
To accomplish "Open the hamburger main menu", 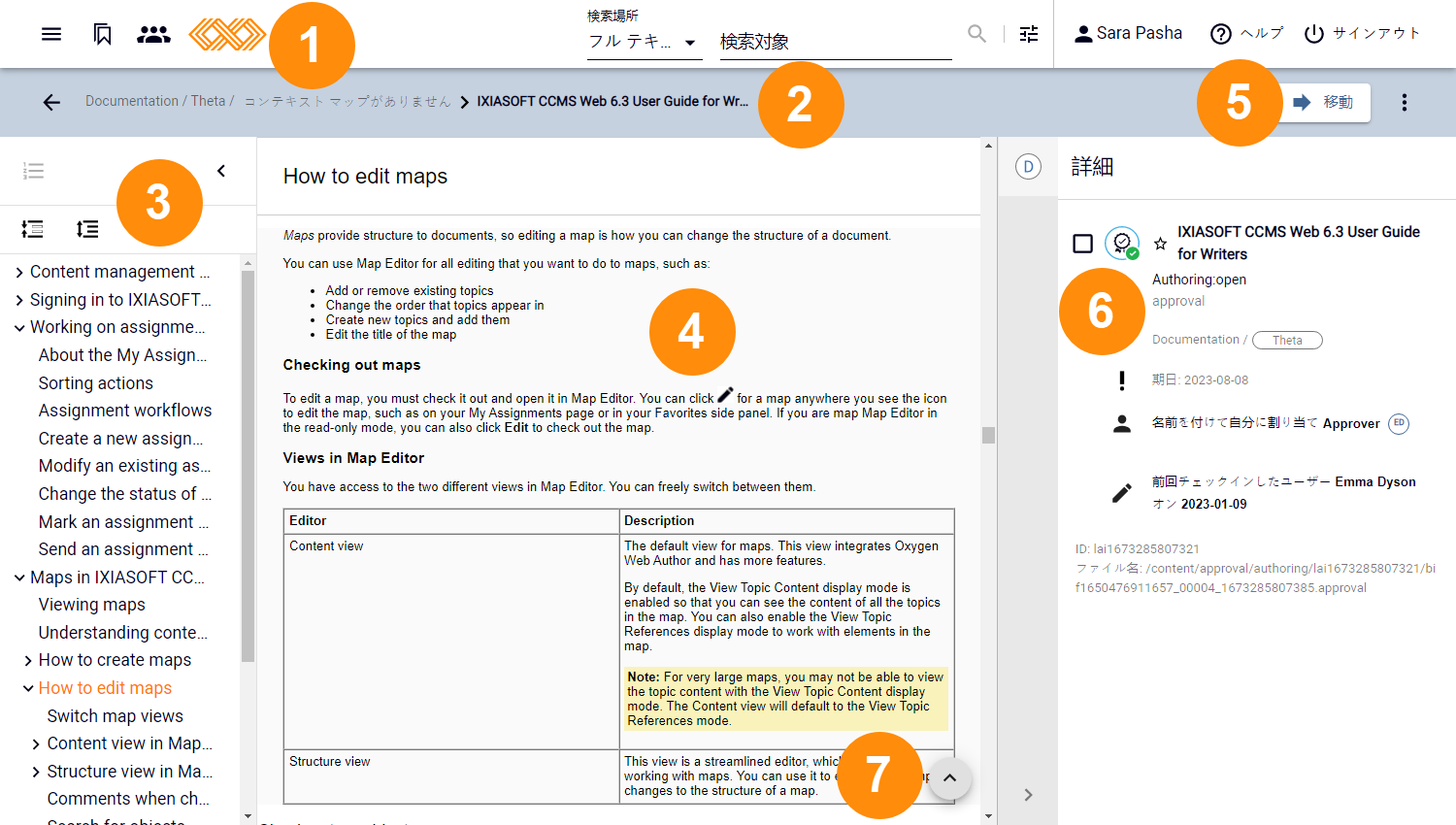I will (51, 34).
